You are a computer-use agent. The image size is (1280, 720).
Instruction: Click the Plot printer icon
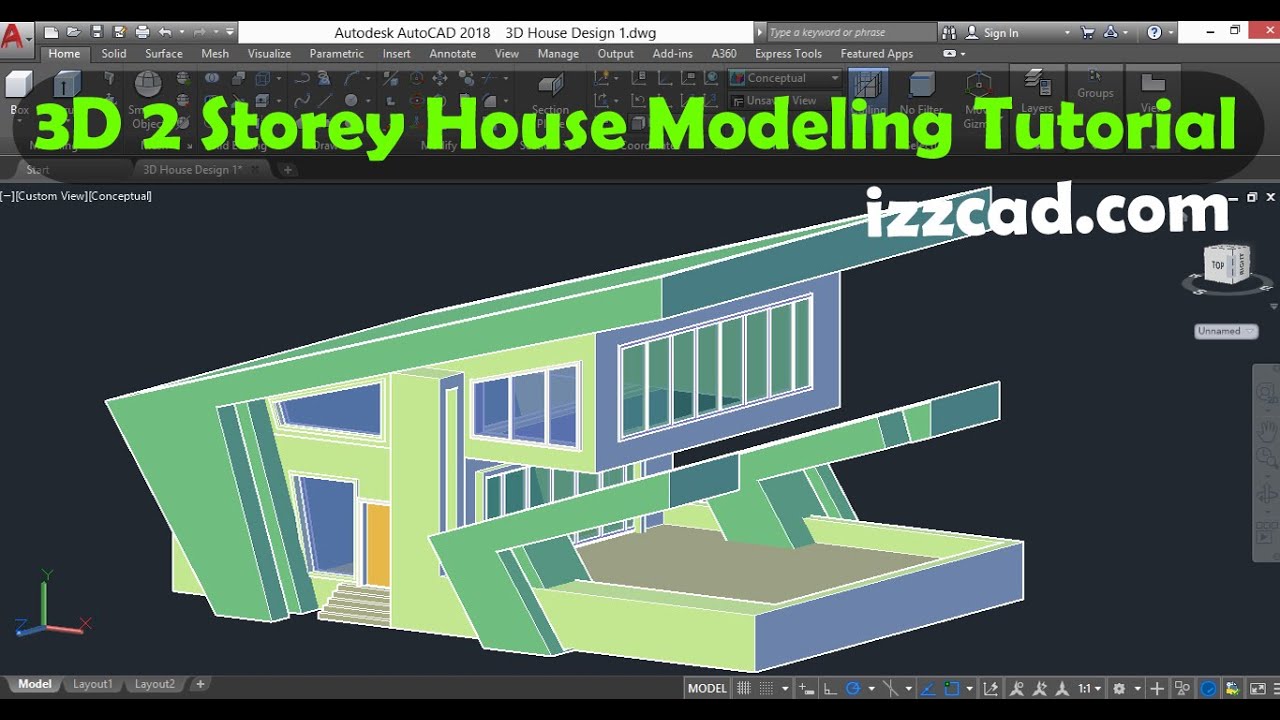pyautogui.click(x=142, y=32)
